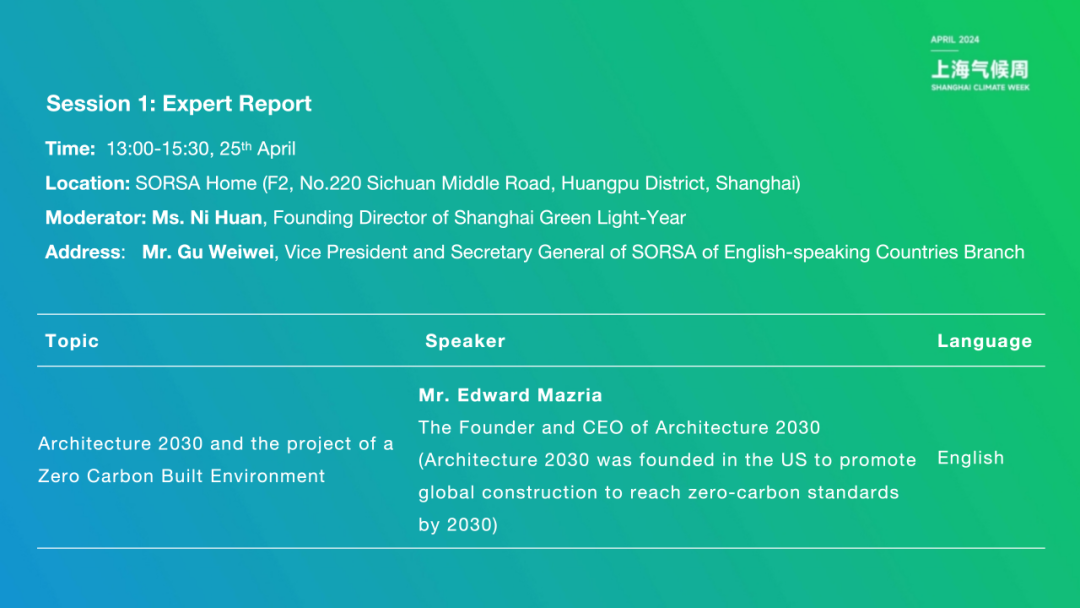Click the 'APRIL 2024' text
The image size is (1080, 608).
coord(955,39)
